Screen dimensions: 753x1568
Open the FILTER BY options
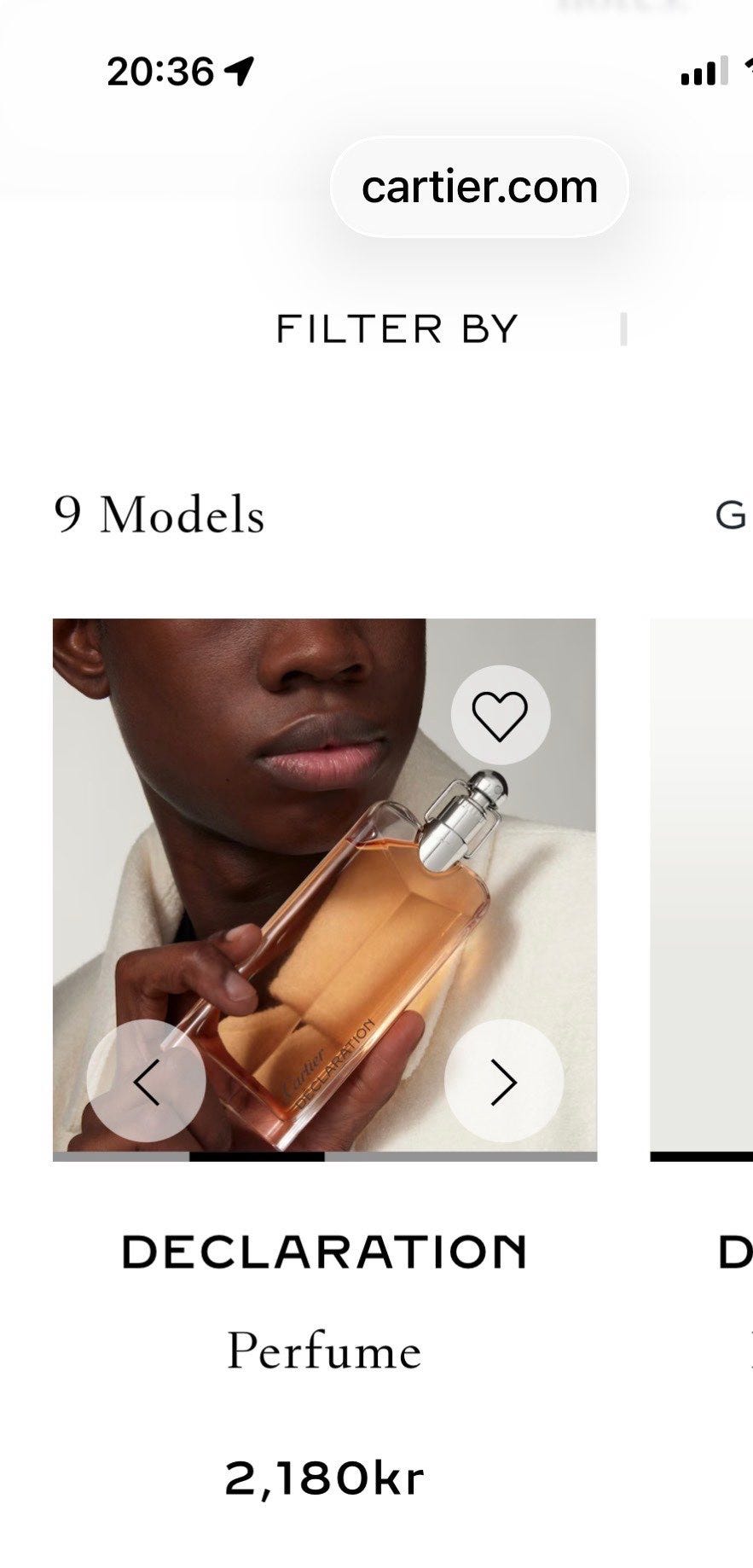397,329
